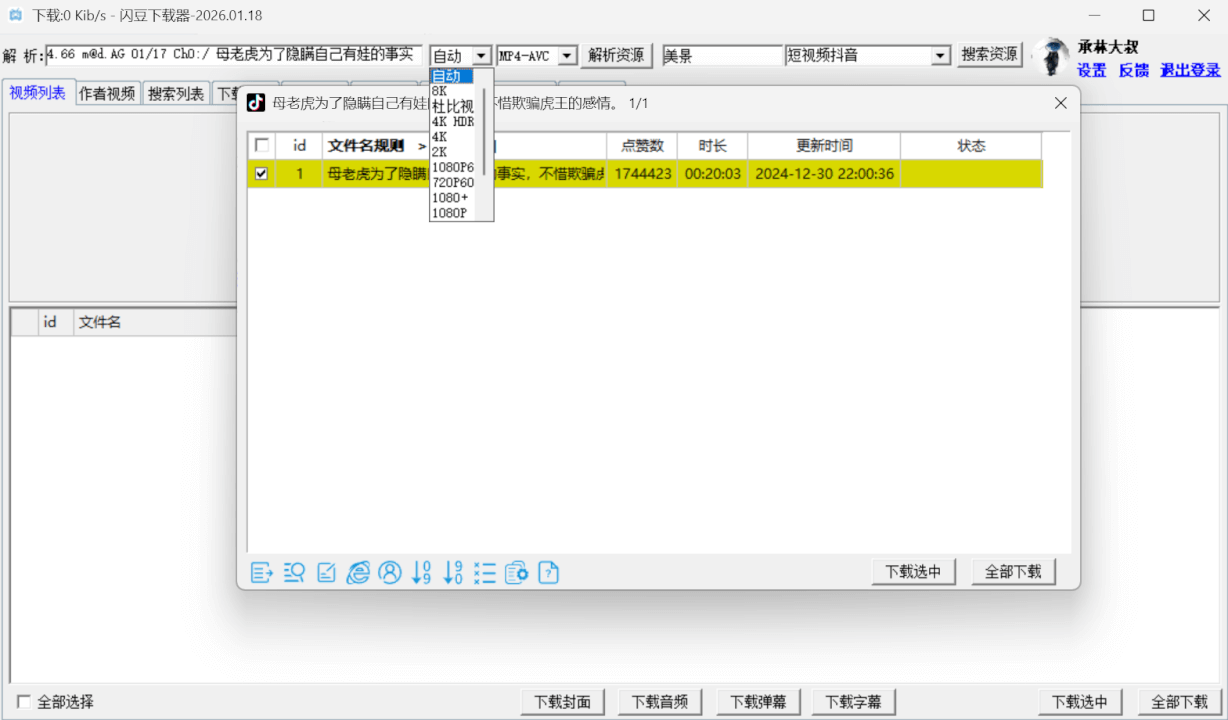The width and height of the screenshot is (1228, 720).
Task: Toggle the select-all checkbox in dialog header
Action: click(x=262, y=146)
